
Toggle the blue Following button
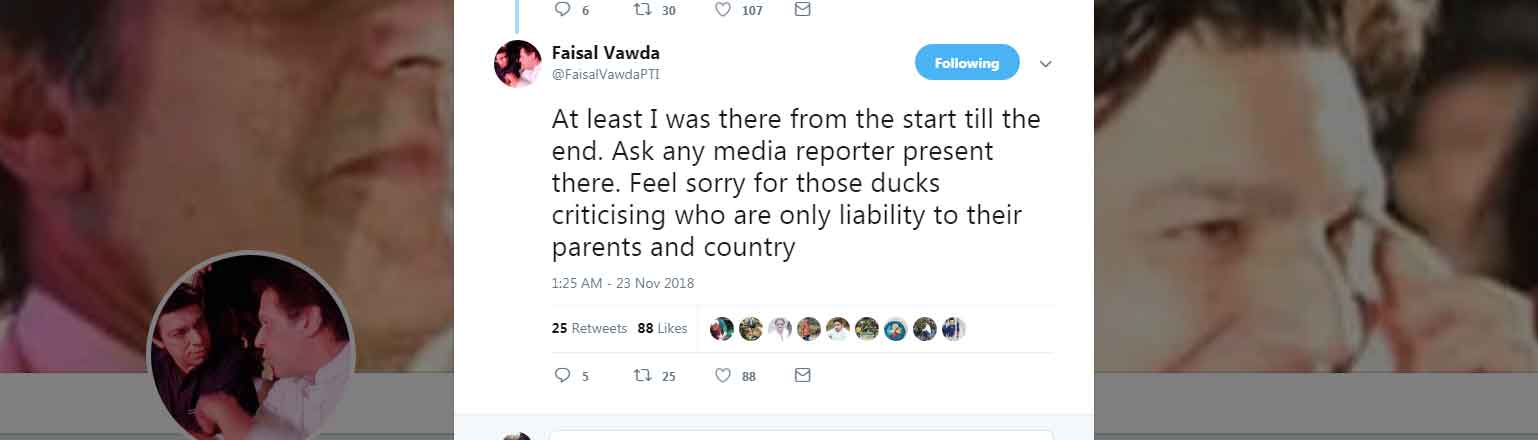(x=966, y=63)
